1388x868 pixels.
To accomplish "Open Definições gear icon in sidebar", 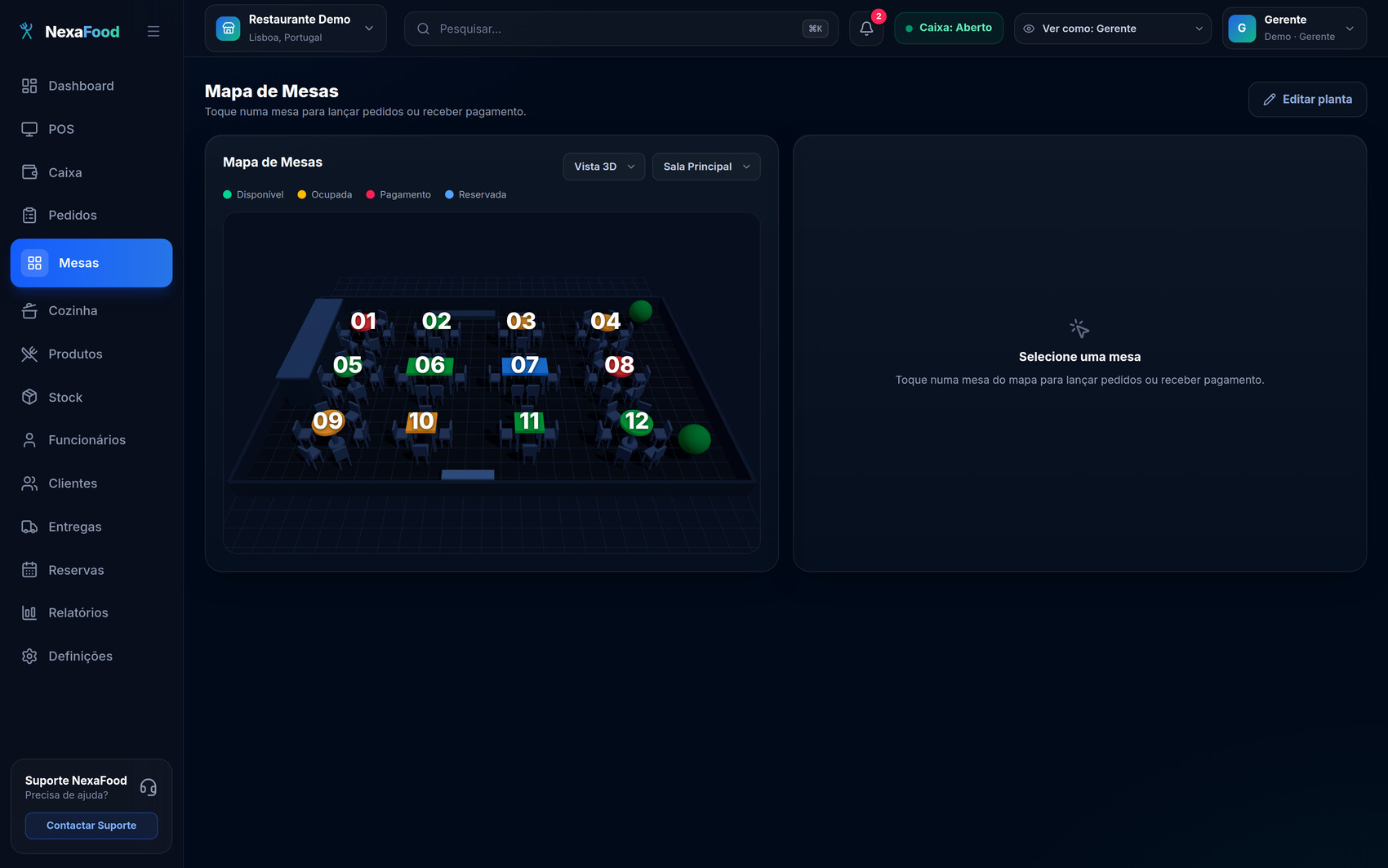I will click(29, 656).
